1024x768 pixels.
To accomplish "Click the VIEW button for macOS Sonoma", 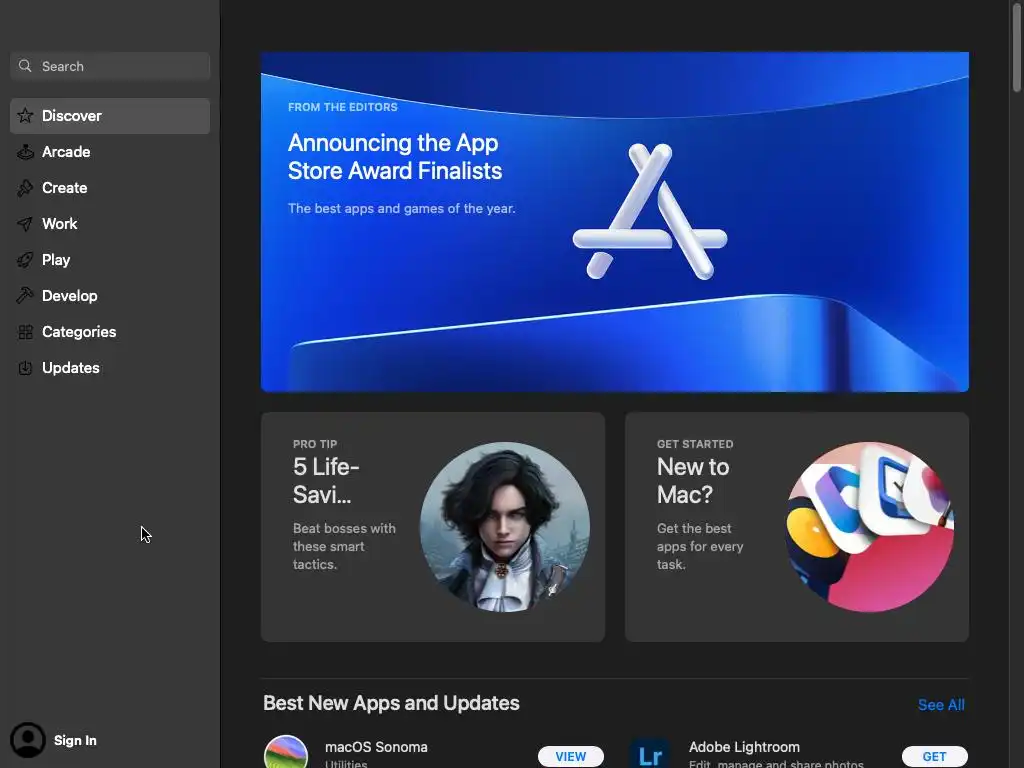I will [571, 756].
